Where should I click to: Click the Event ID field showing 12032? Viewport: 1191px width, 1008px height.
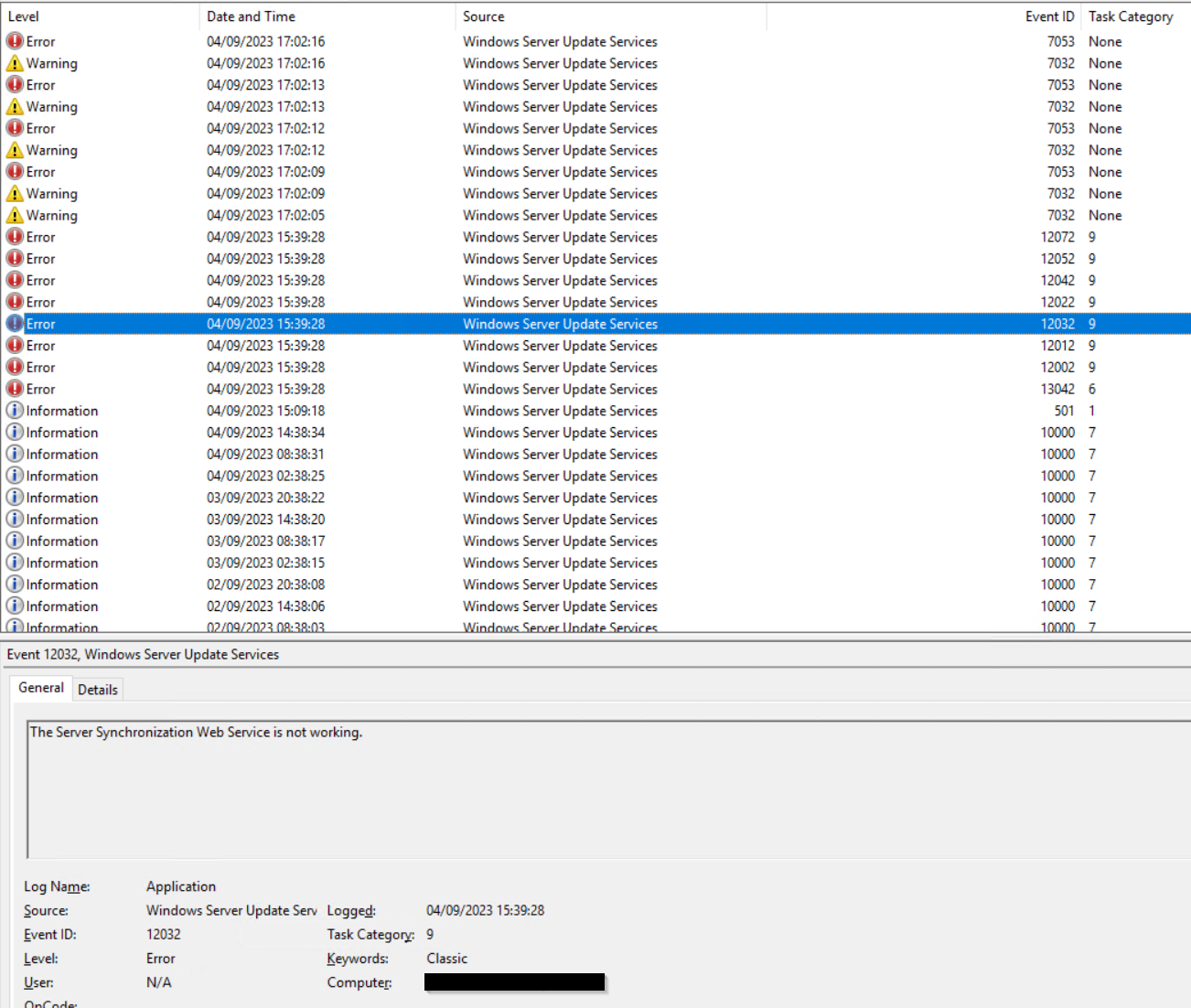(164, 935)
